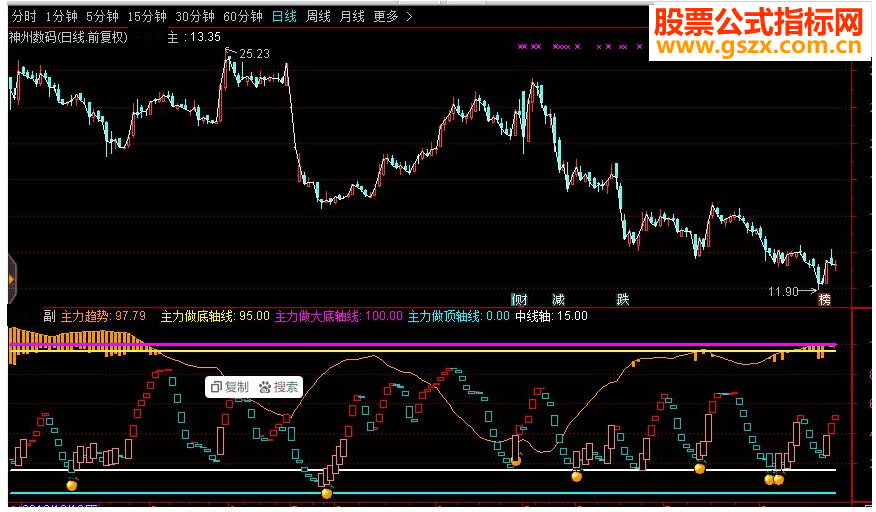Select the 30分钟 chart period

pos(195,17)
